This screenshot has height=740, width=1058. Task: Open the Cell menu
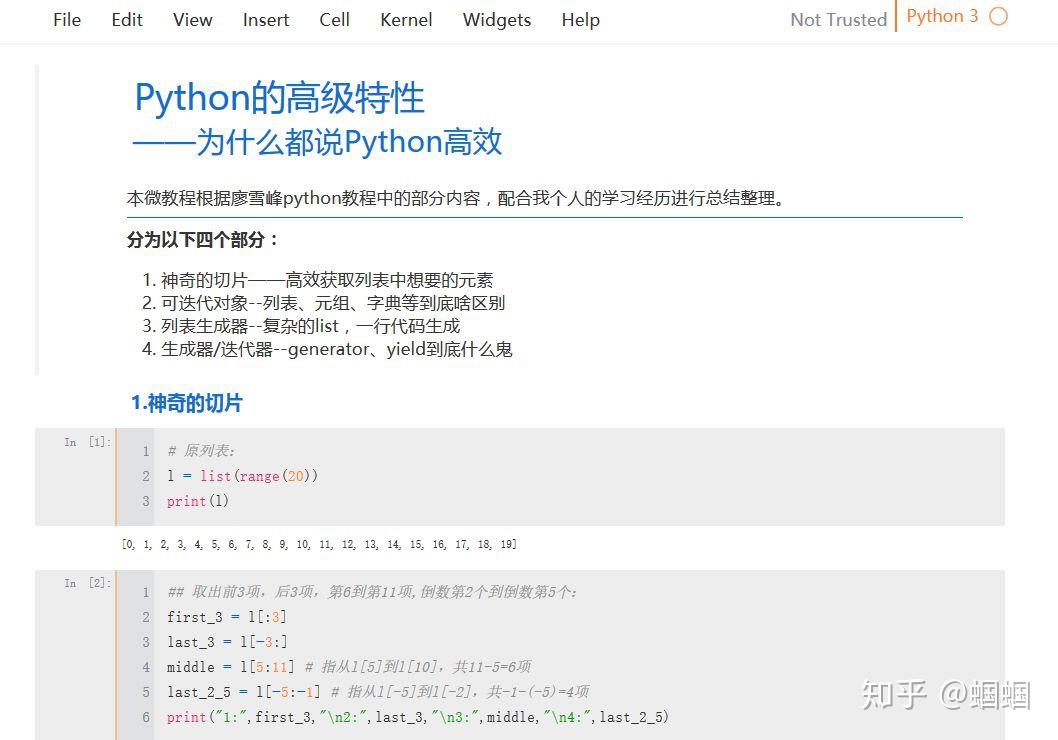click(334, 20)
